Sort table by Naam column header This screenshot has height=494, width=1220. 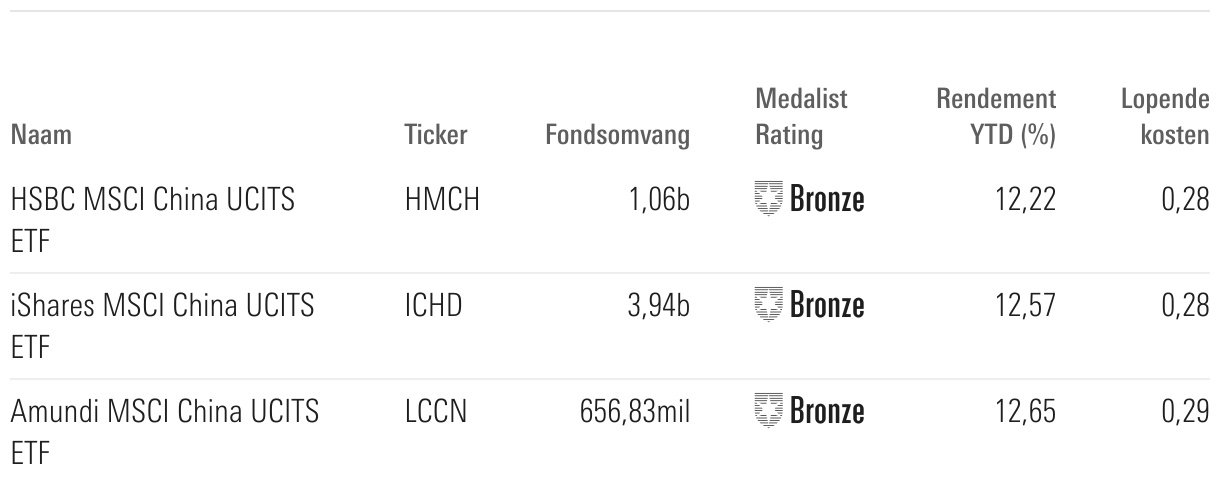point(41,135)
